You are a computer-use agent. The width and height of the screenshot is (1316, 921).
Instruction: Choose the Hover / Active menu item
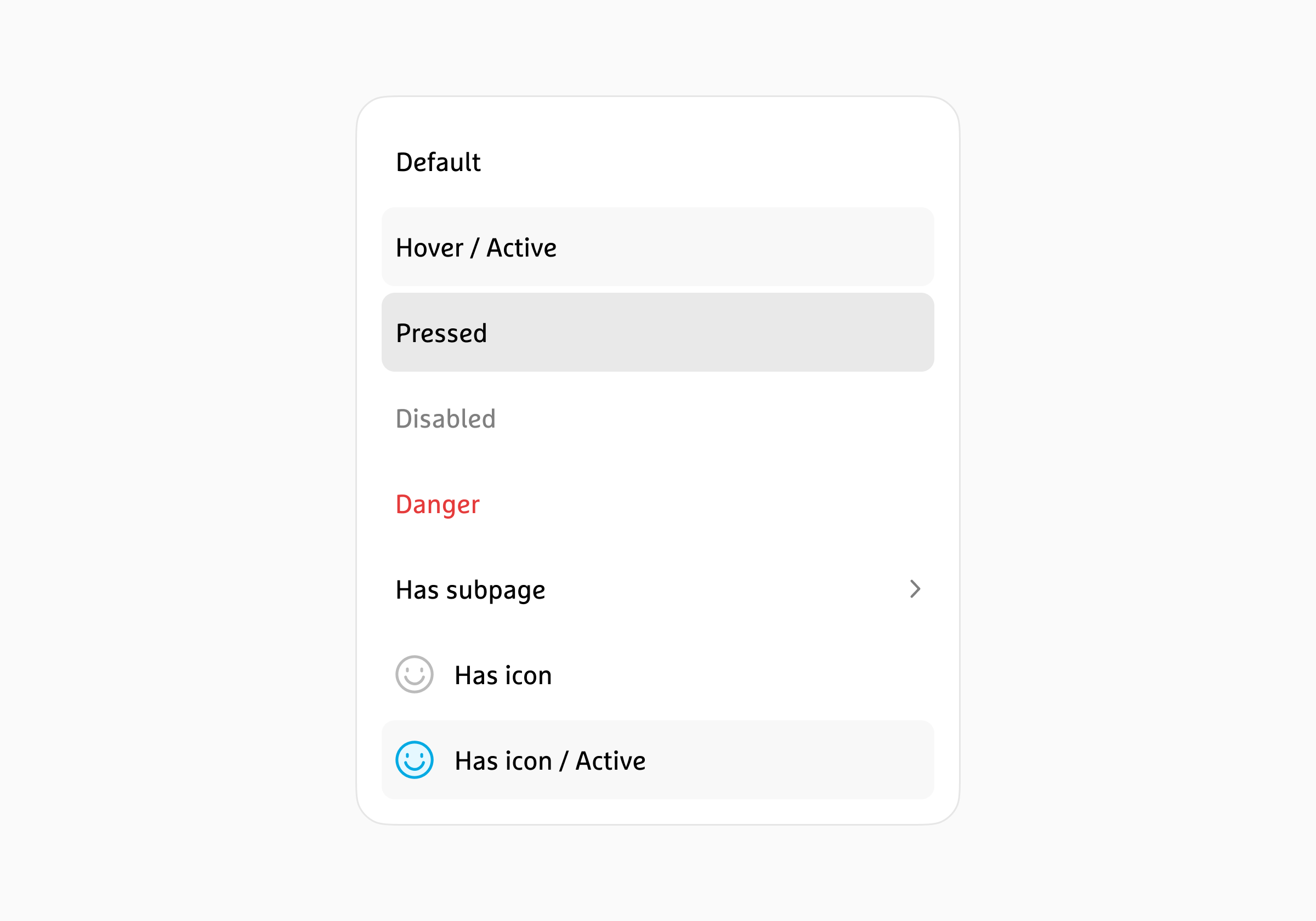pyautogui.click(x=476, y=248)
